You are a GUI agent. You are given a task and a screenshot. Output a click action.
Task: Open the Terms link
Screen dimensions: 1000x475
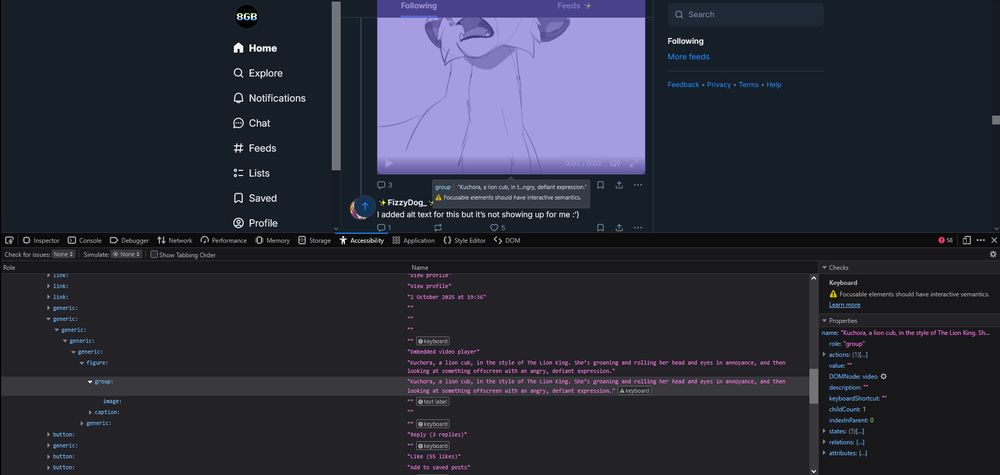coord(749,84)
